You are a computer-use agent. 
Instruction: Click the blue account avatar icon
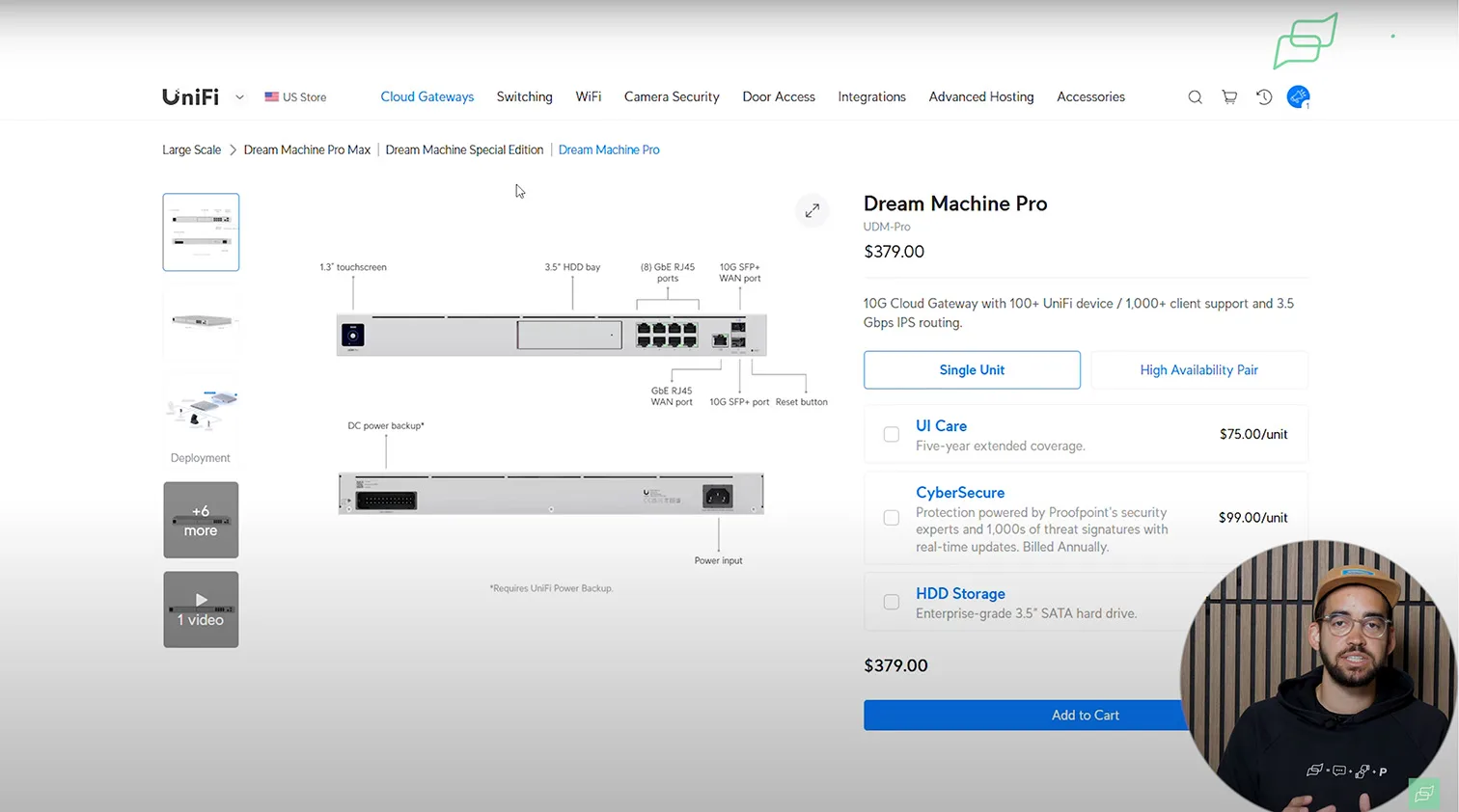pyautogui.click(x=1298, y=97)
